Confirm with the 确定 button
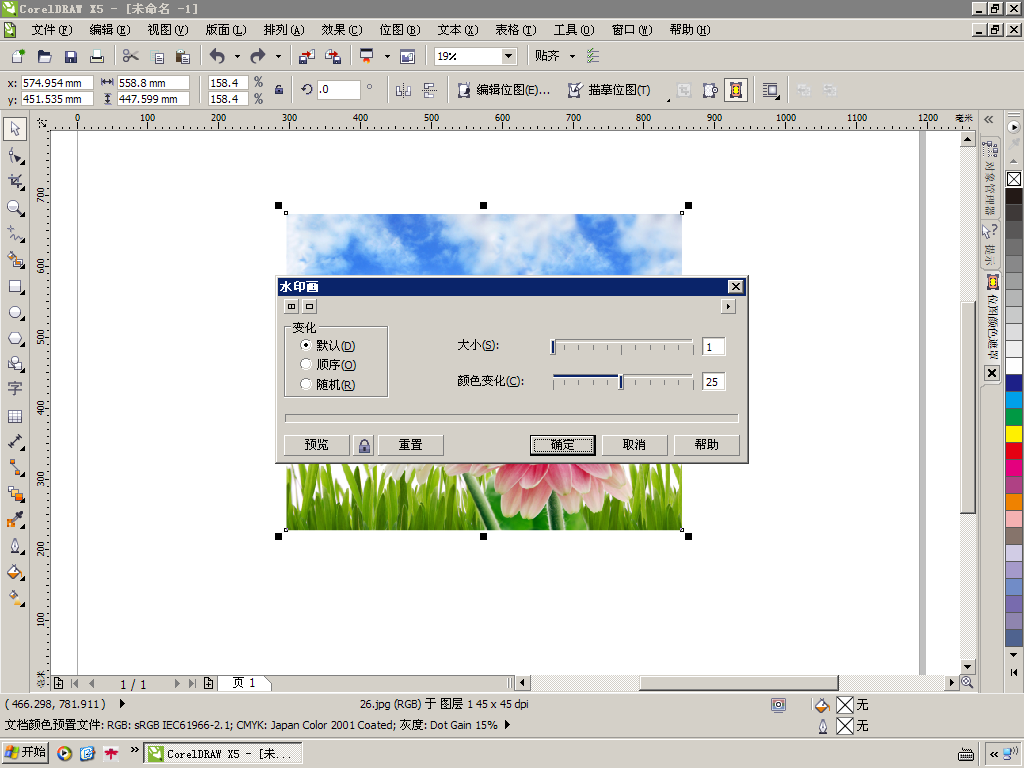 562,445
